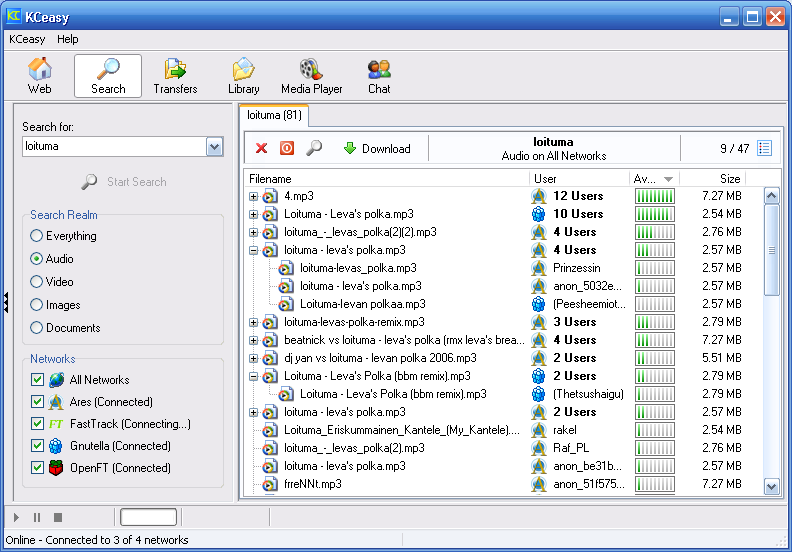Open the Help menu
Viewport: 792px width, 552px height.
click(67, 39)
